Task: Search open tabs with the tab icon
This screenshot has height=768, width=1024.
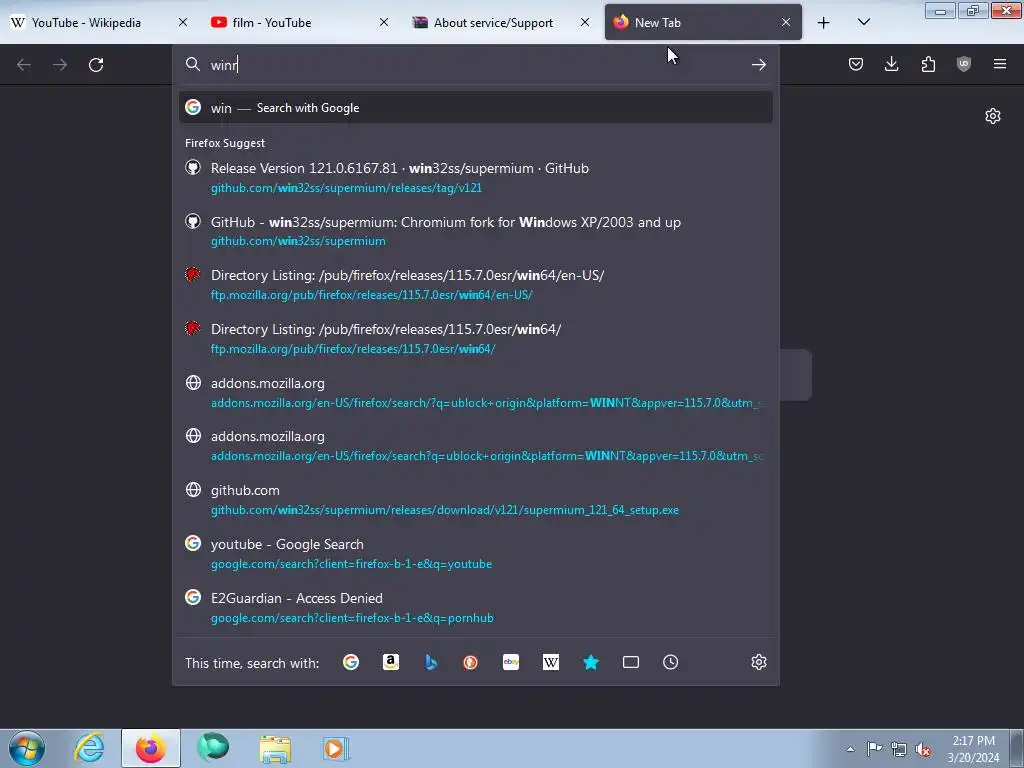Action: pos(631,662)
